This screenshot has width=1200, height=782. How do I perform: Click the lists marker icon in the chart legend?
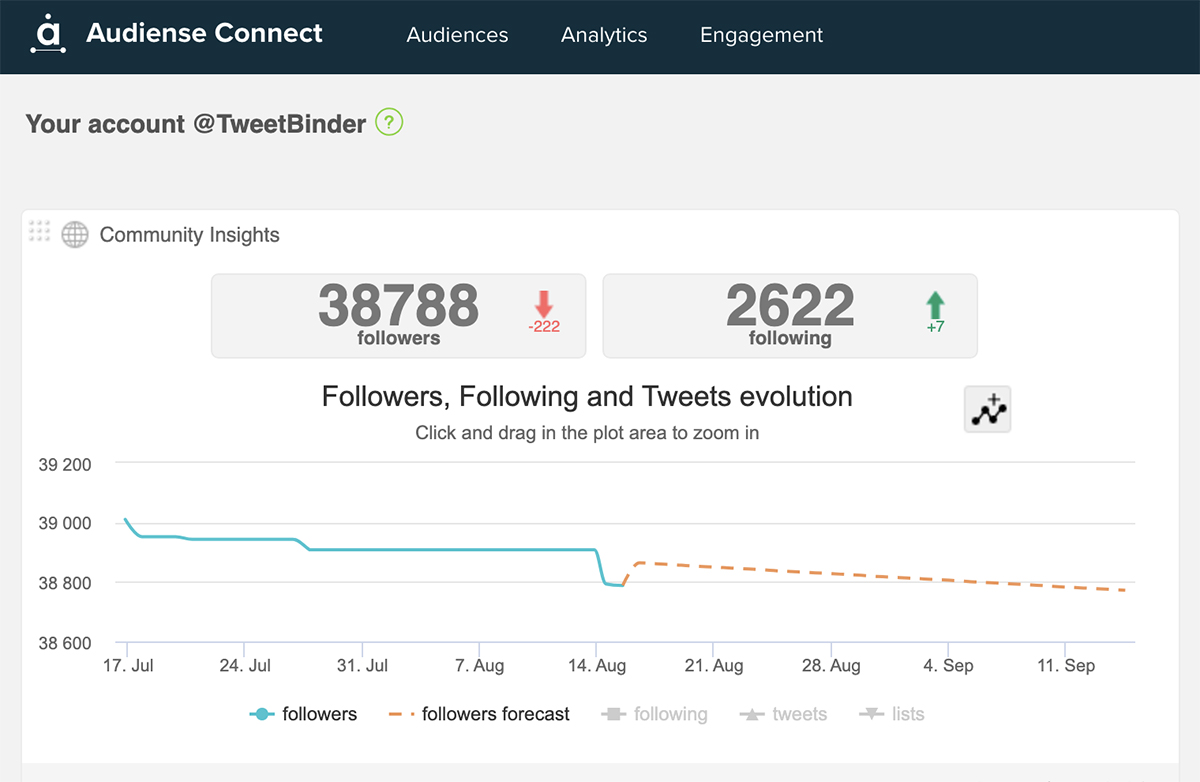click(x=872, y=714)
